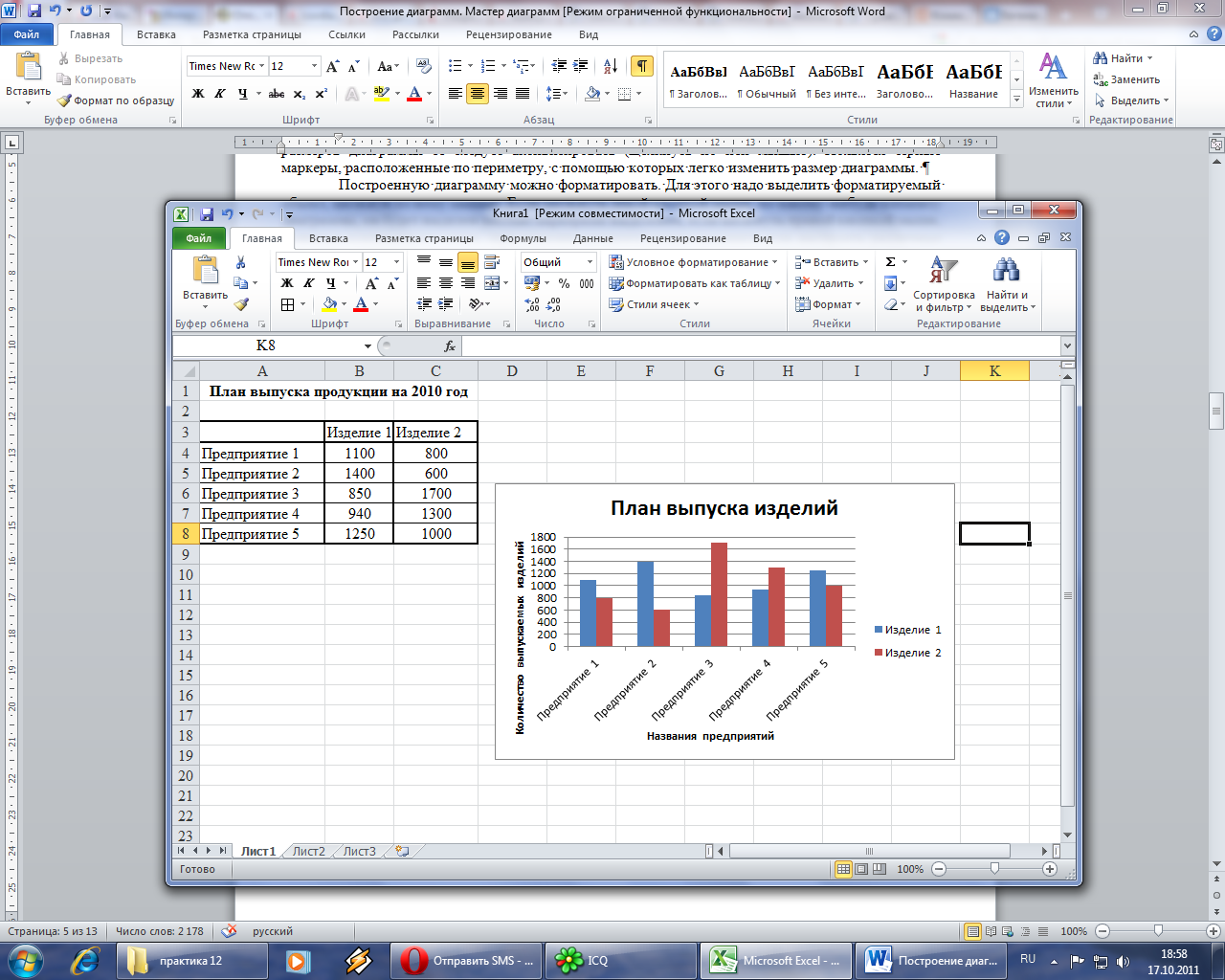
Task: Toggle Word subscript x₂
Action: point(300,94)
